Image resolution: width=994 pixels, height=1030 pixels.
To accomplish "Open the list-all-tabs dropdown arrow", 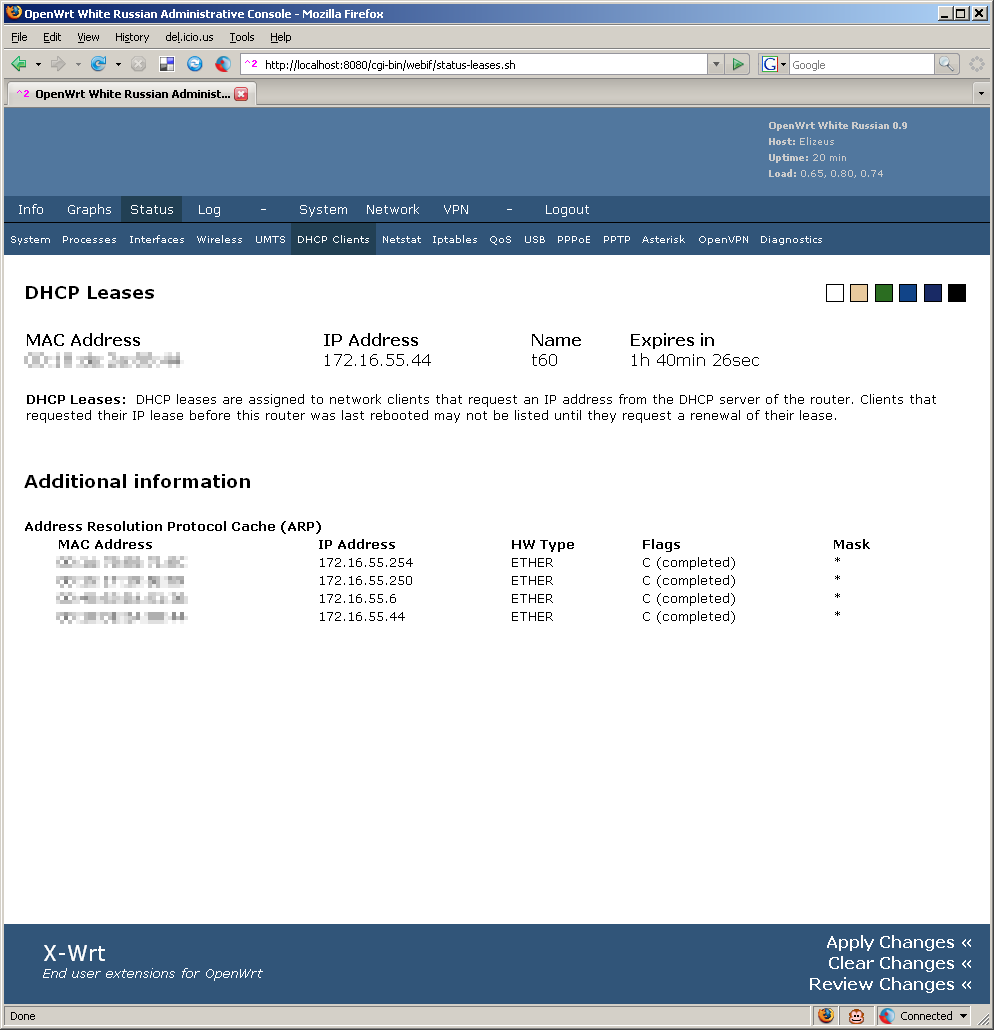I will pyautogui.click(x=981, y=94).
